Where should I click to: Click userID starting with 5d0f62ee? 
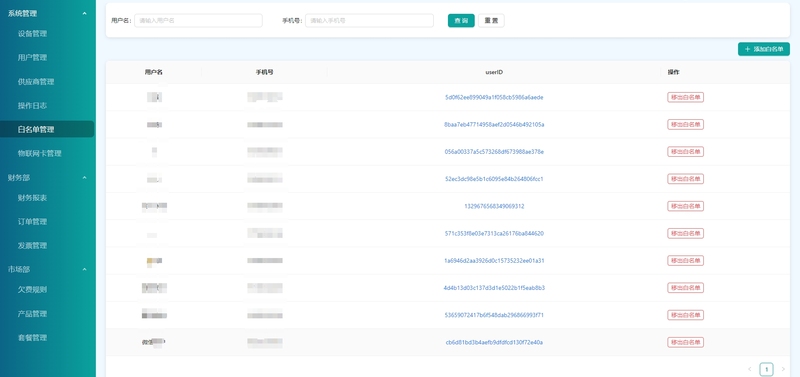point(494,97)
